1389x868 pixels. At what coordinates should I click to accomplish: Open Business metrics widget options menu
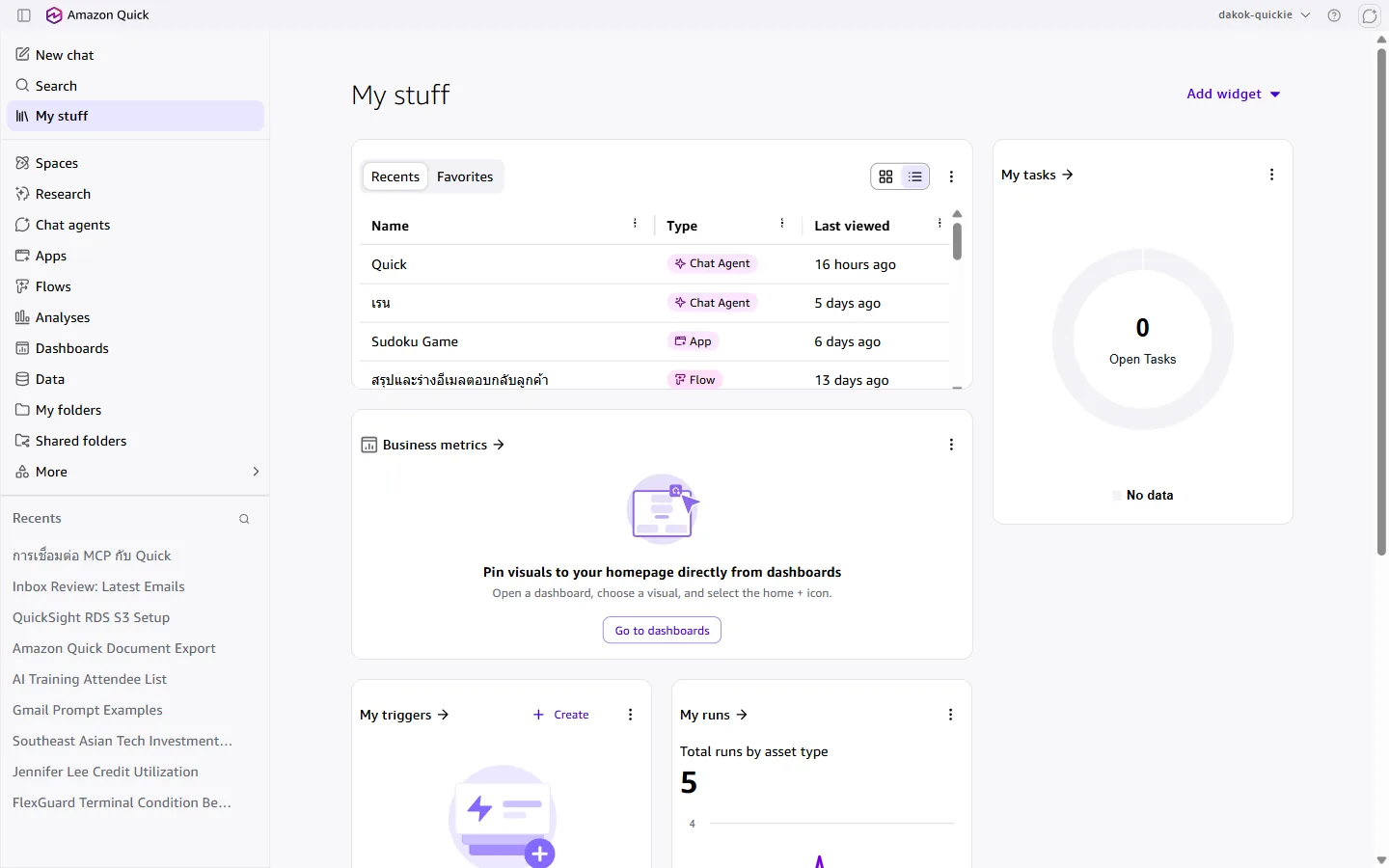click(951, 445)
